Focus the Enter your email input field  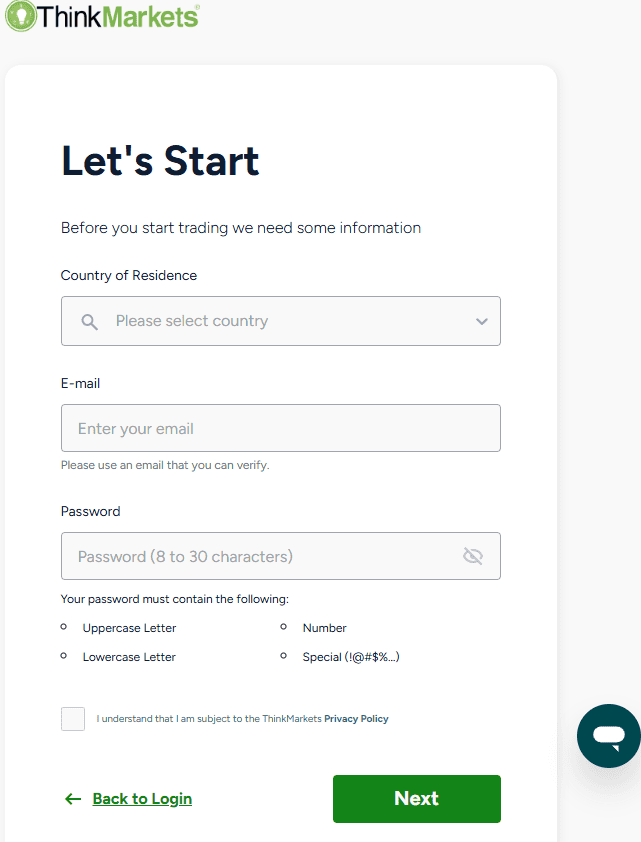(280, 428)
